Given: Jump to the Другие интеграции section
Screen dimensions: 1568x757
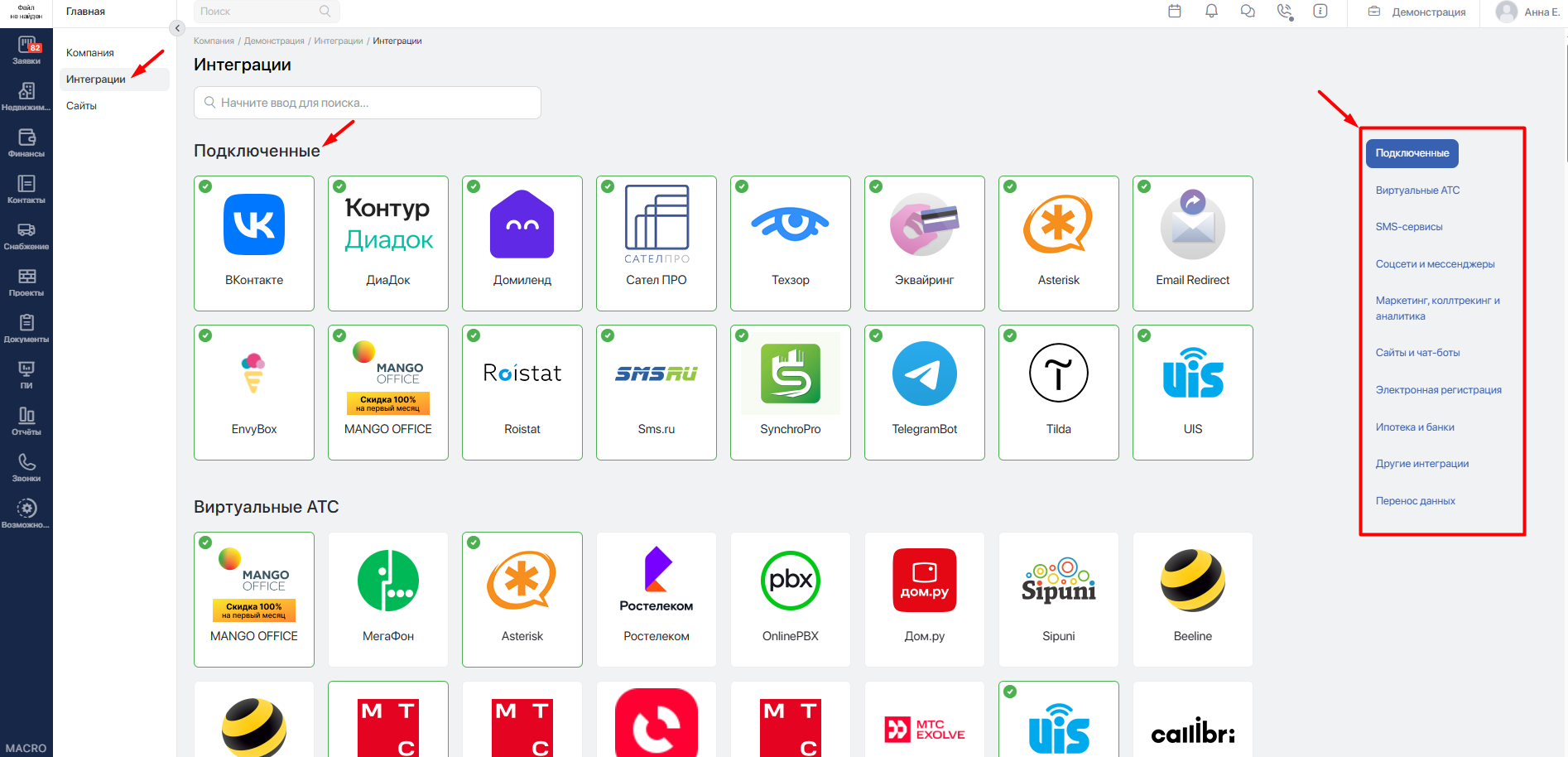Looking at the screenshot, I should [1422, 464].
